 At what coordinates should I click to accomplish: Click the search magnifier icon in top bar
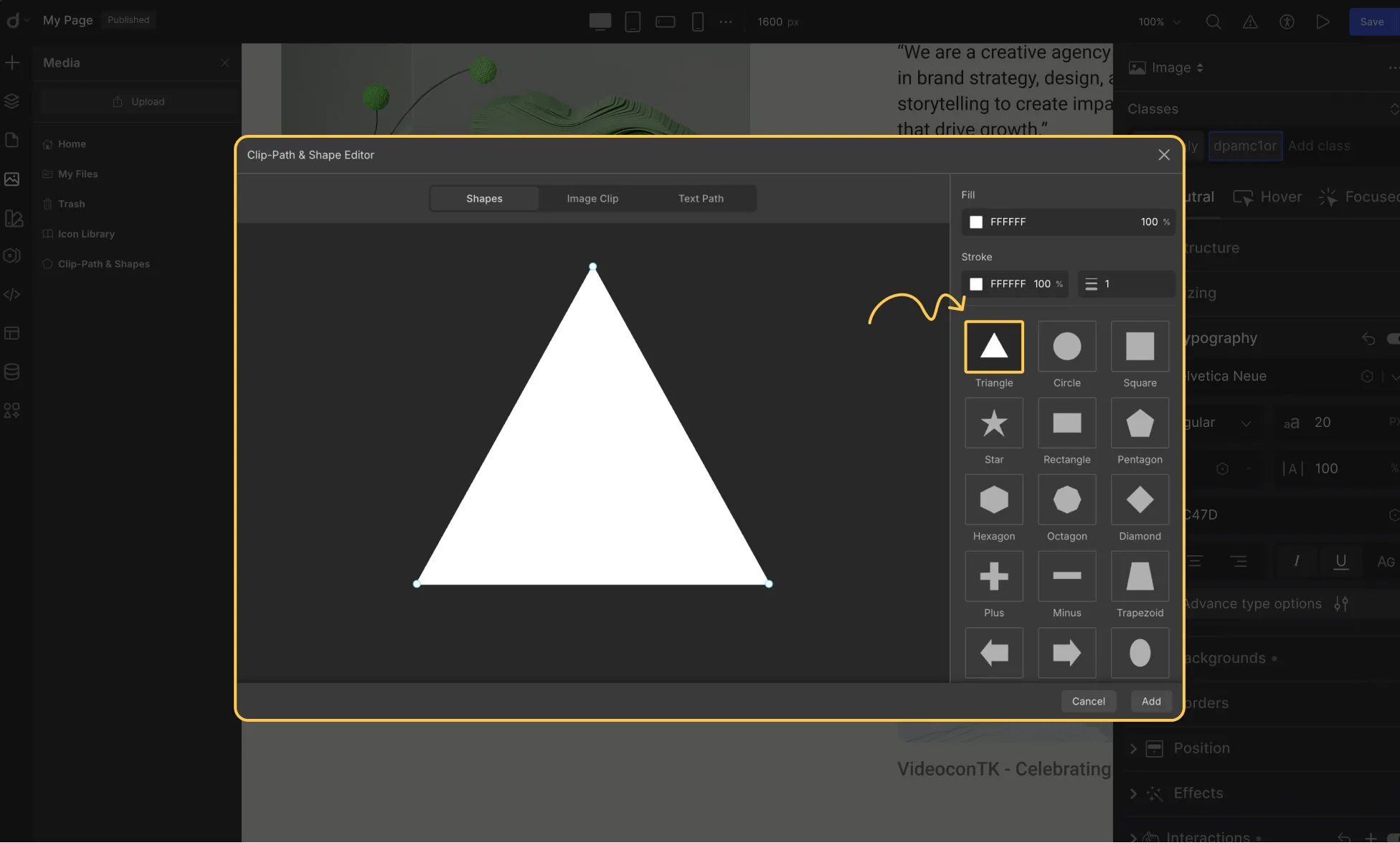(1213, 22)
